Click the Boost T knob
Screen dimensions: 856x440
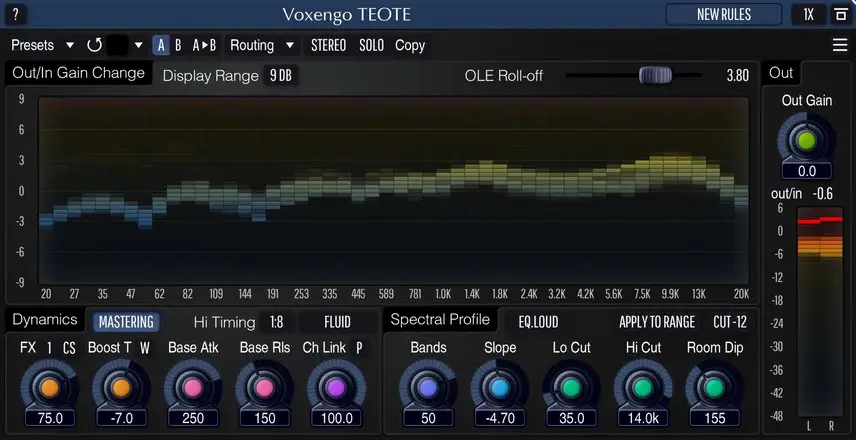pos(121,388)
